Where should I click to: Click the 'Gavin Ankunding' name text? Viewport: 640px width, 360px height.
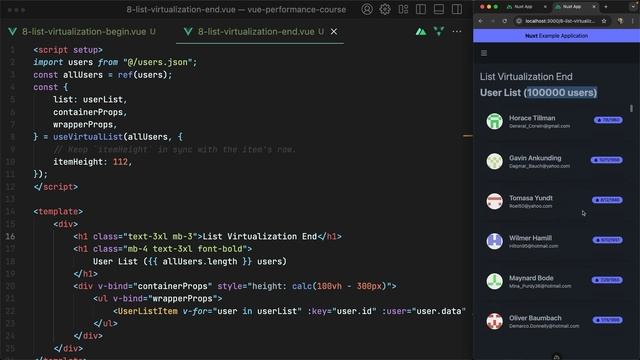[535, 158]
